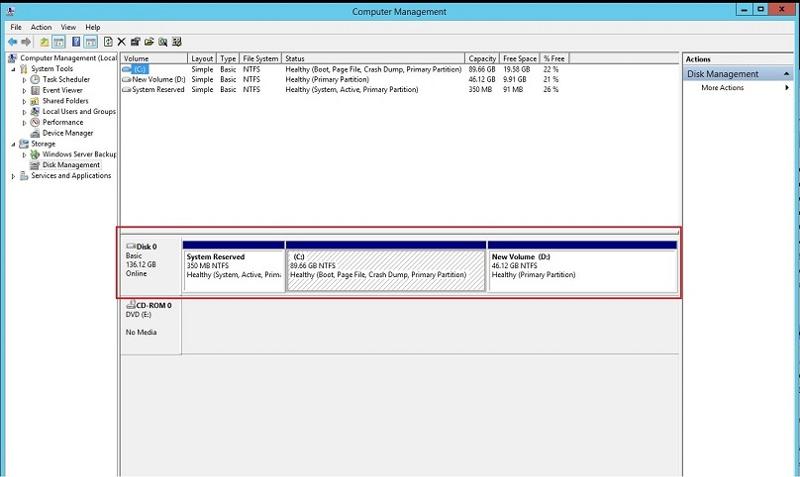This screenshot has width=800, height=477.
Task: Click the Up one level folder icon
Action: point(44,42)
